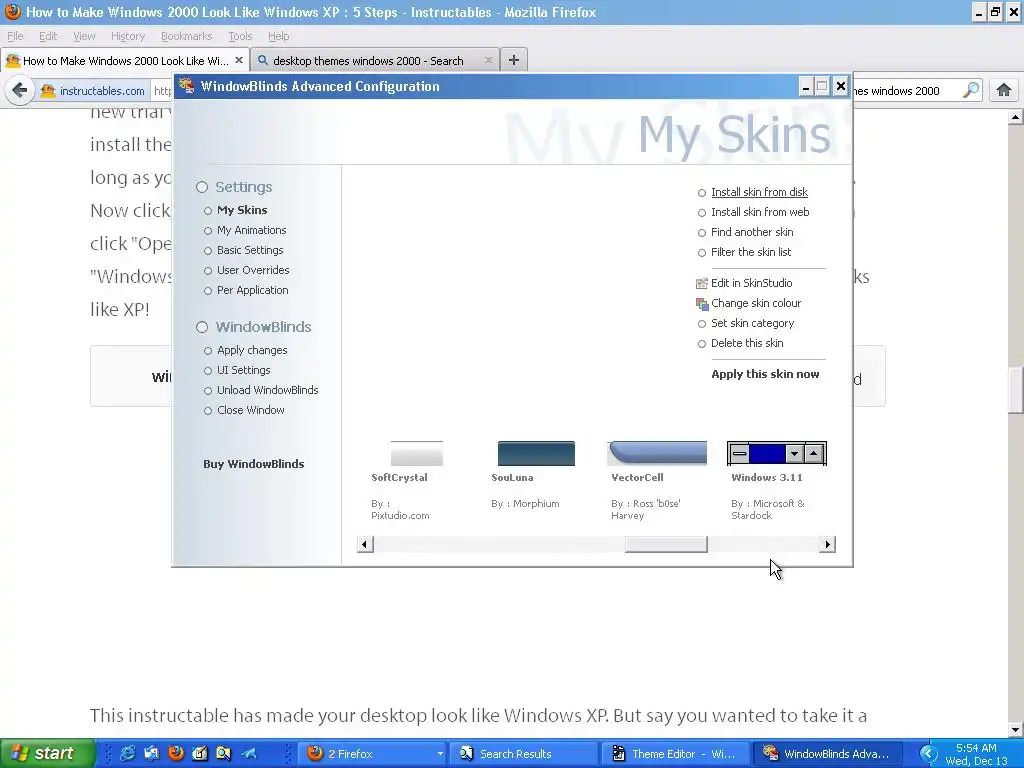Click the search magnifier in Firefox search box
The image size is (1024, 768).
(971, 90)
